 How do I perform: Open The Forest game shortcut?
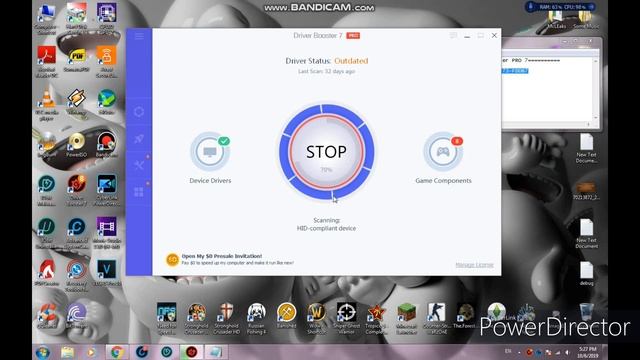(x=465, y=316)
